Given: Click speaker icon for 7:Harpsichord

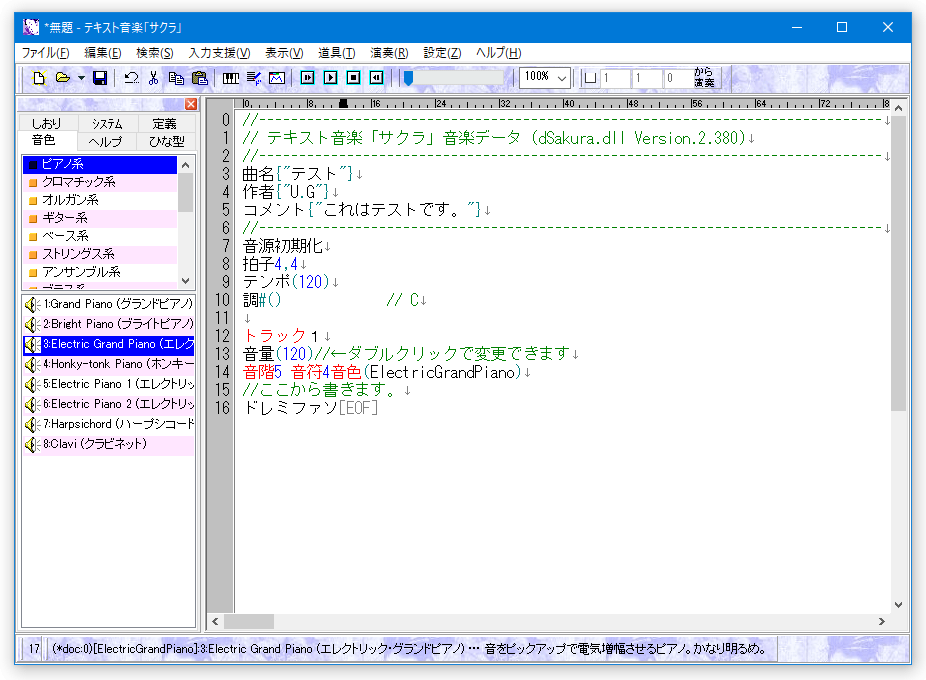Looking at the screenshot, I should coord(32,425).
